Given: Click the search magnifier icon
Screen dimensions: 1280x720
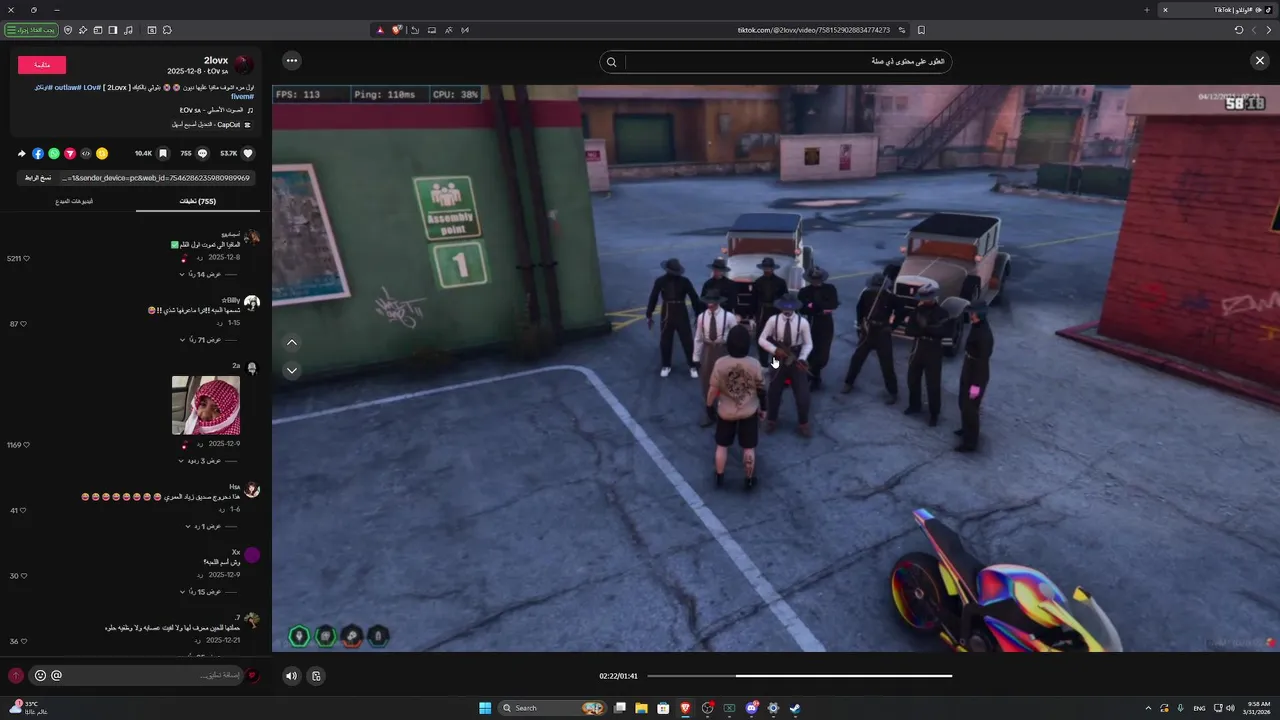Looking at the screenshot, I should [x=612, y=62].
